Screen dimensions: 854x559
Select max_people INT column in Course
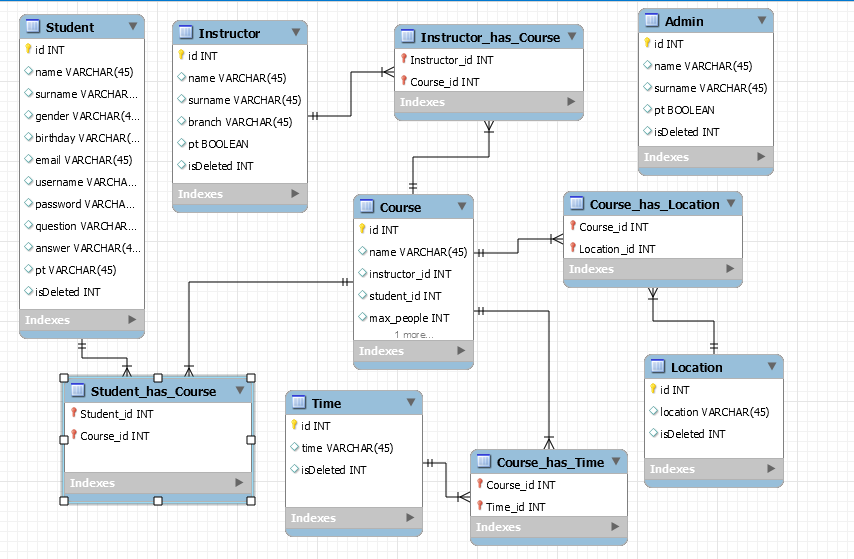[x=409, y=318]
